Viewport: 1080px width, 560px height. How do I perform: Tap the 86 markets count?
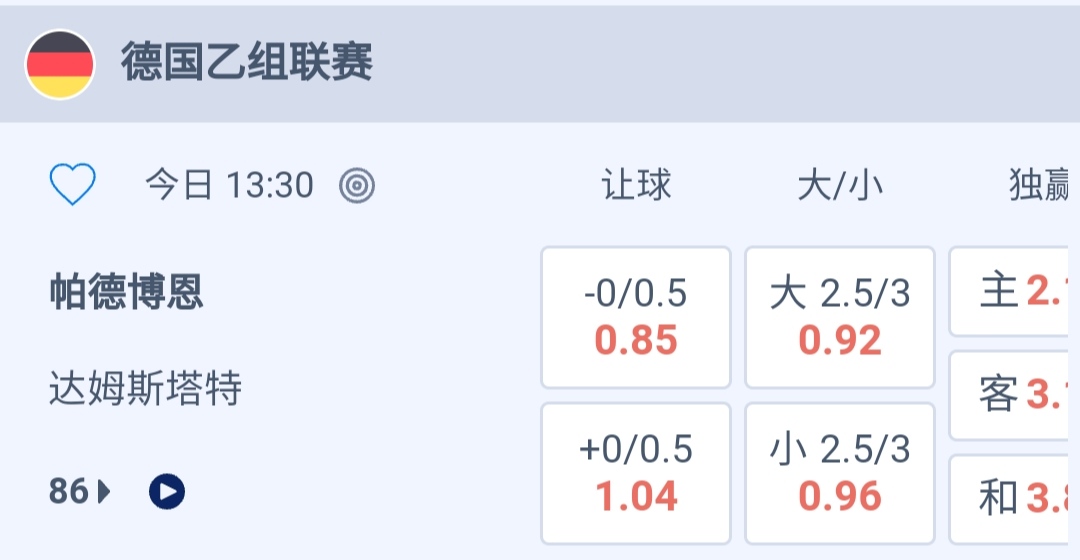tap(68, 491)
